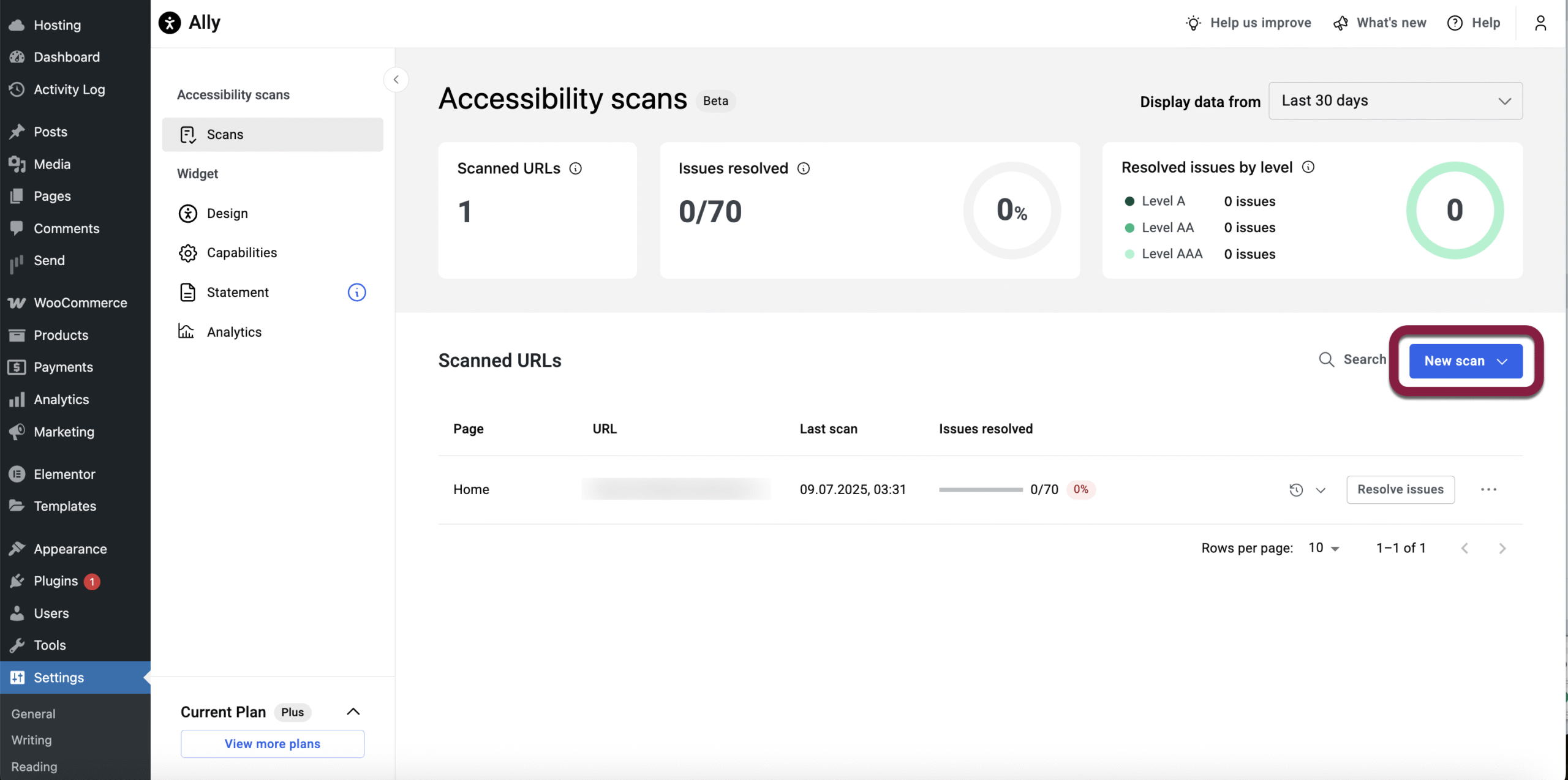Go to Capabilities in Ally sidebar
Image resolution: width=1568 pixels, height=780 pixels.
point(241,253)
